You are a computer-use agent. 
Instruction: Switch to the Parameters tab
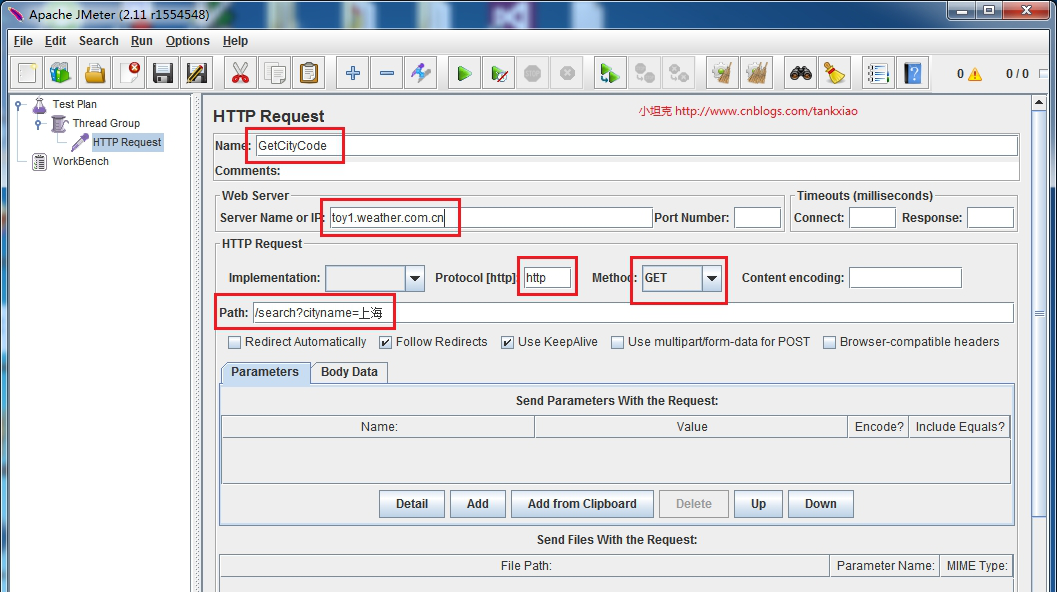click(x=265, y=372)
